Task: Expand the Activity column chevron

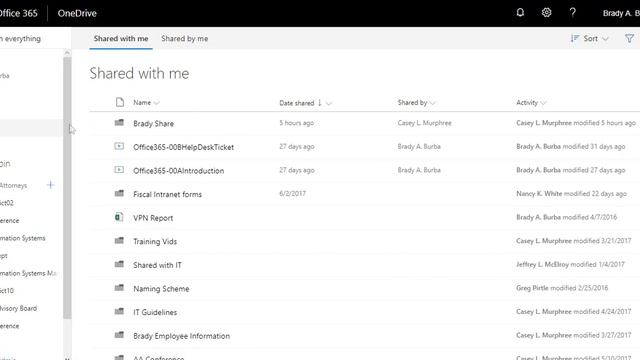Action: pos(543,103)
